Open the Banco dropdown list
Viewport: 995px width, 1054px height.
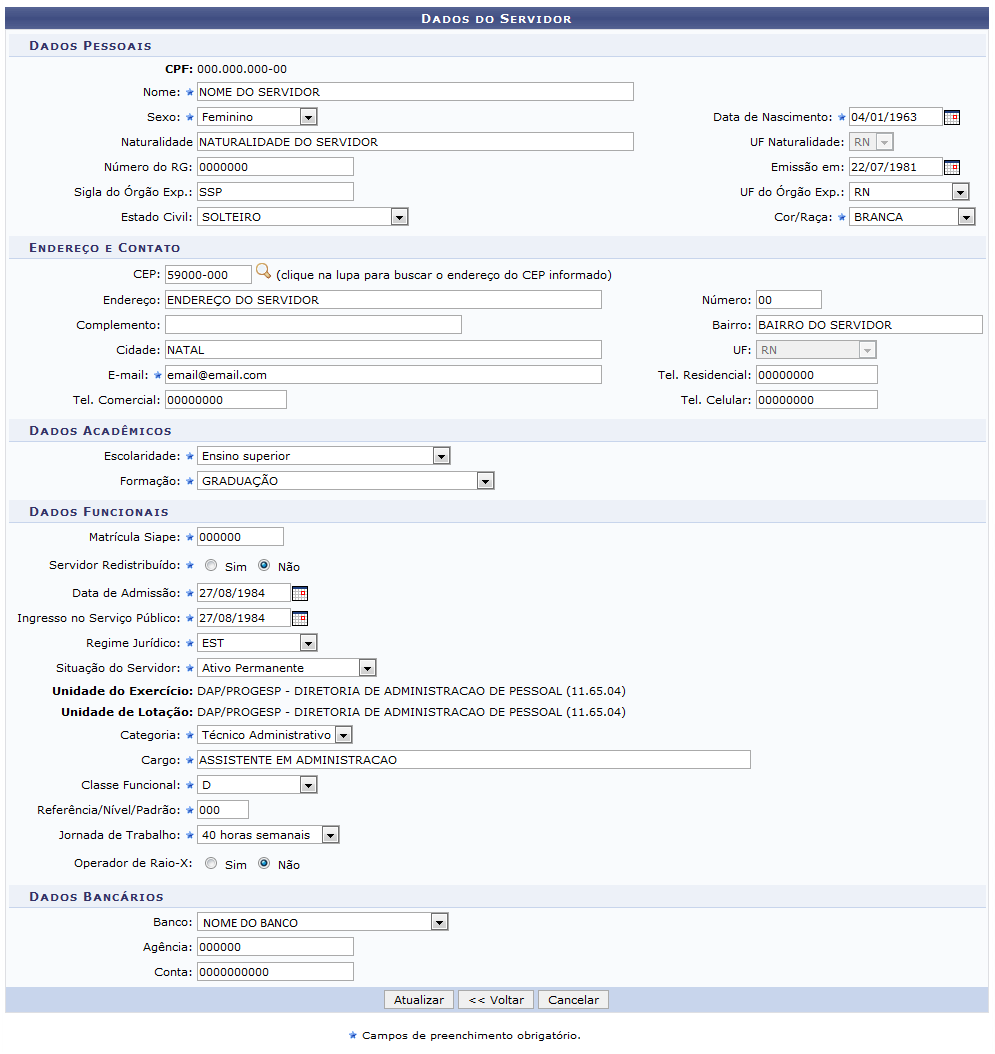(x=323, y=922)
